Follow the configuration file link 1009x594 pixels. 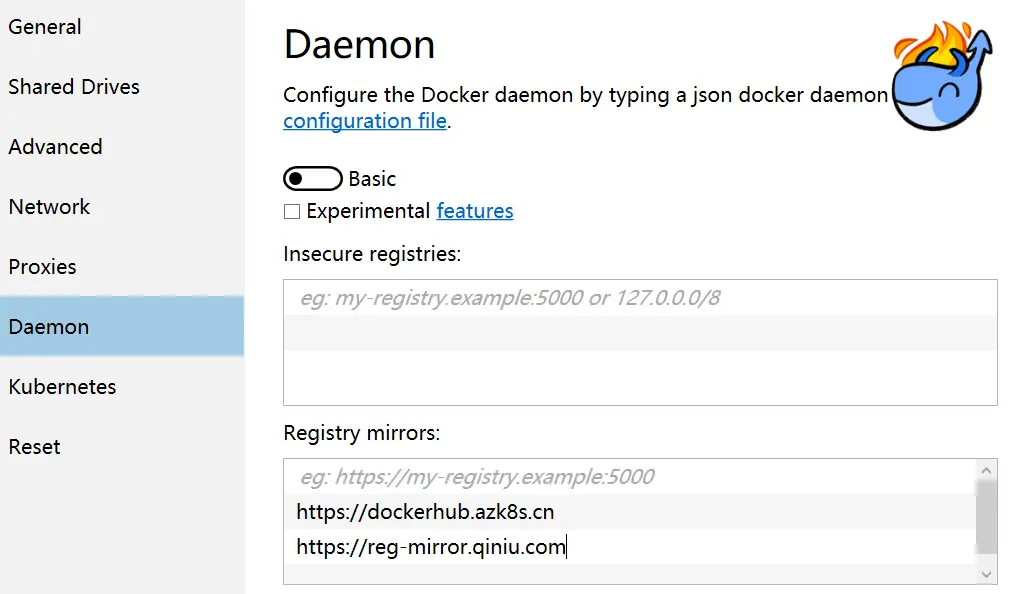pyautogui.click(x=365, y=121)
